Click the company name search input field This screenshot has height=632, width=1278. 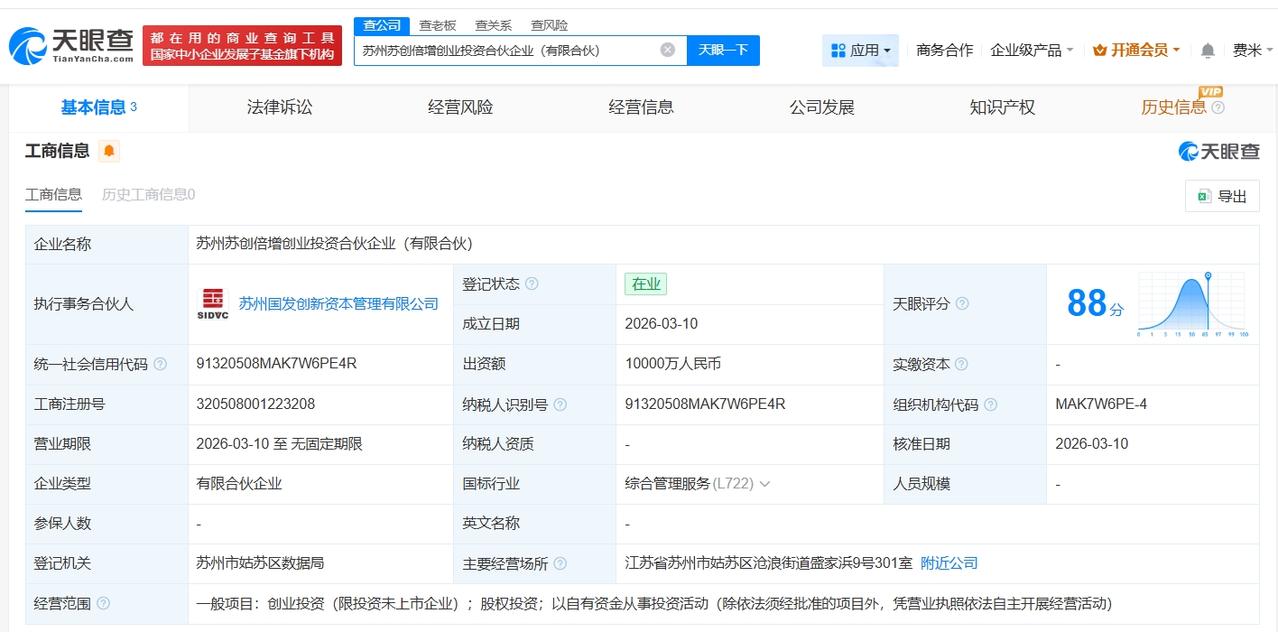(505, 50)
